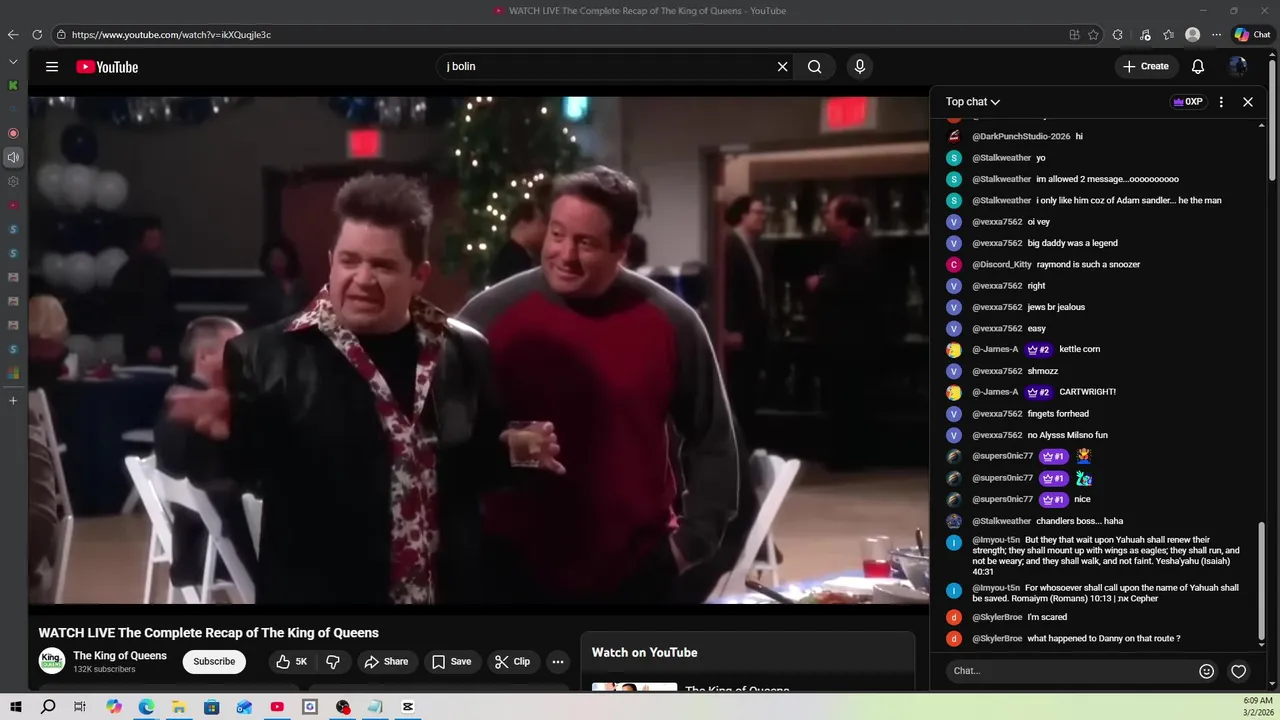Viewport: 1280px width, 720px height.
Task: Open the YouTube hamburger guide menu
Action: click(52, 67)
